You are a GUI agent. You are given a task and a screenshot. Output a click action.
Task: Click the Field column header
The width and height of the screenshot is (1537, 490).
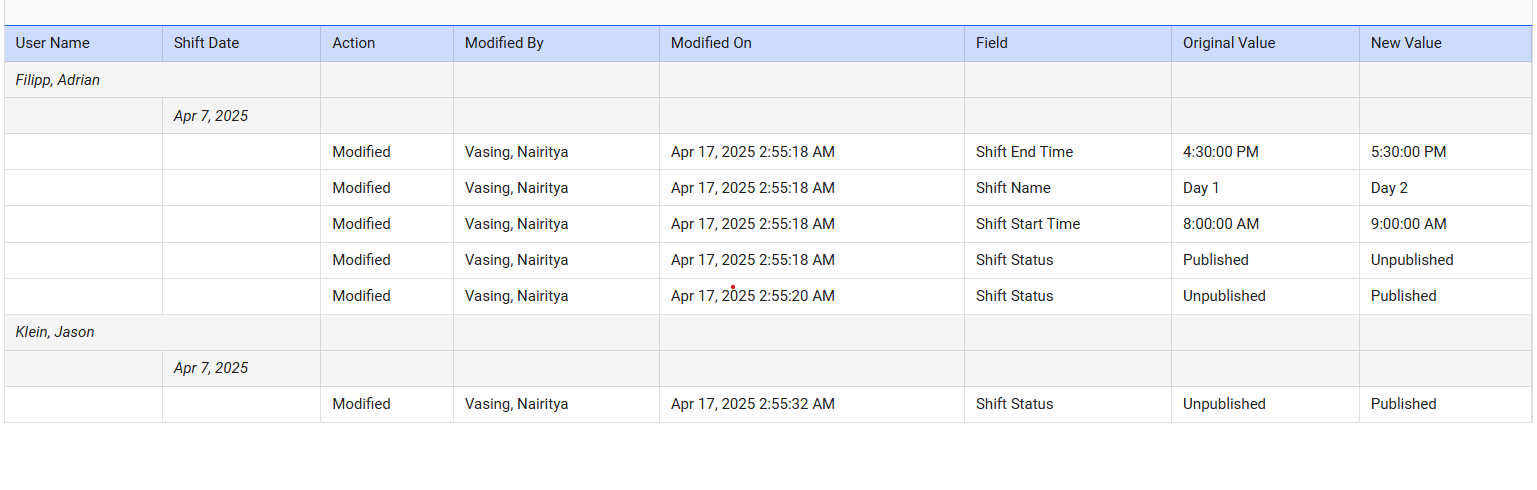point(992,43)
